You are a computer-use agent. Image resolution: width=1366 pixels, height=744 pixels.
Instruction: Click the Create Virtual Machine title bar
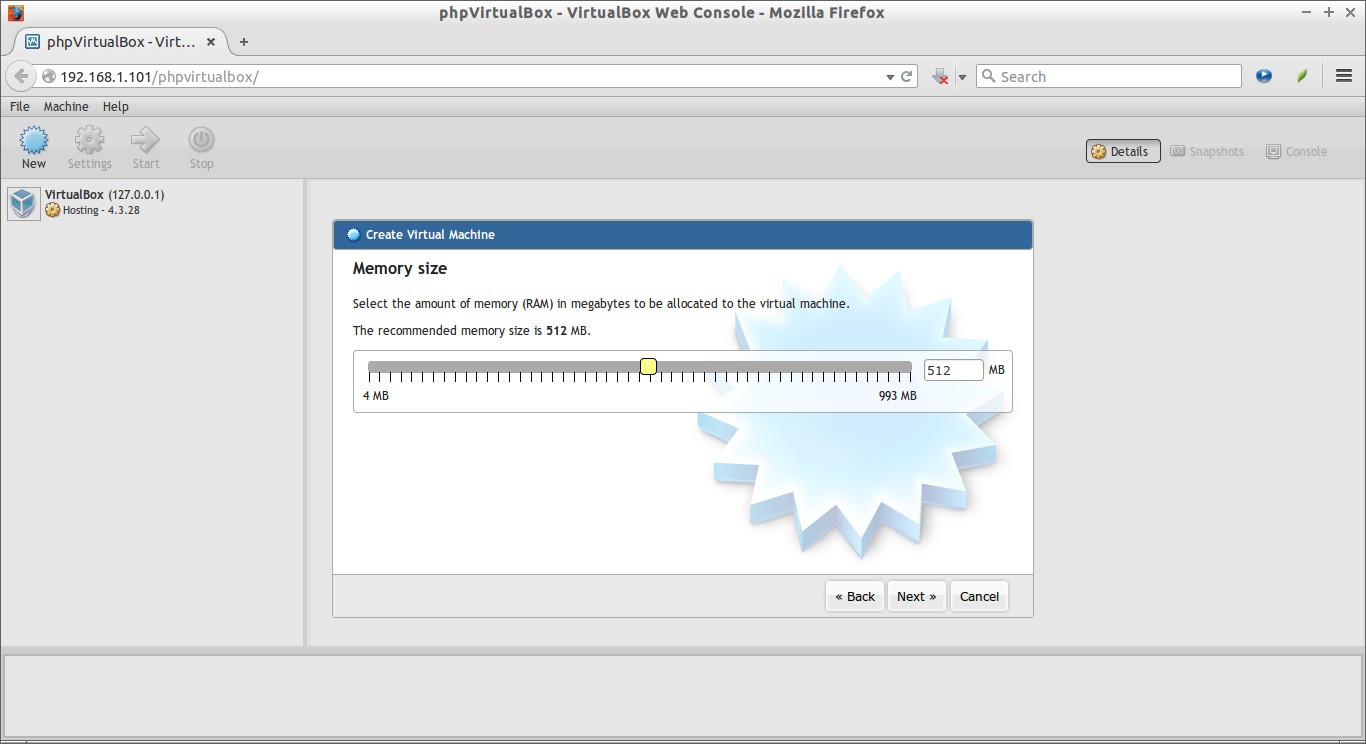[x=683, y=235]
